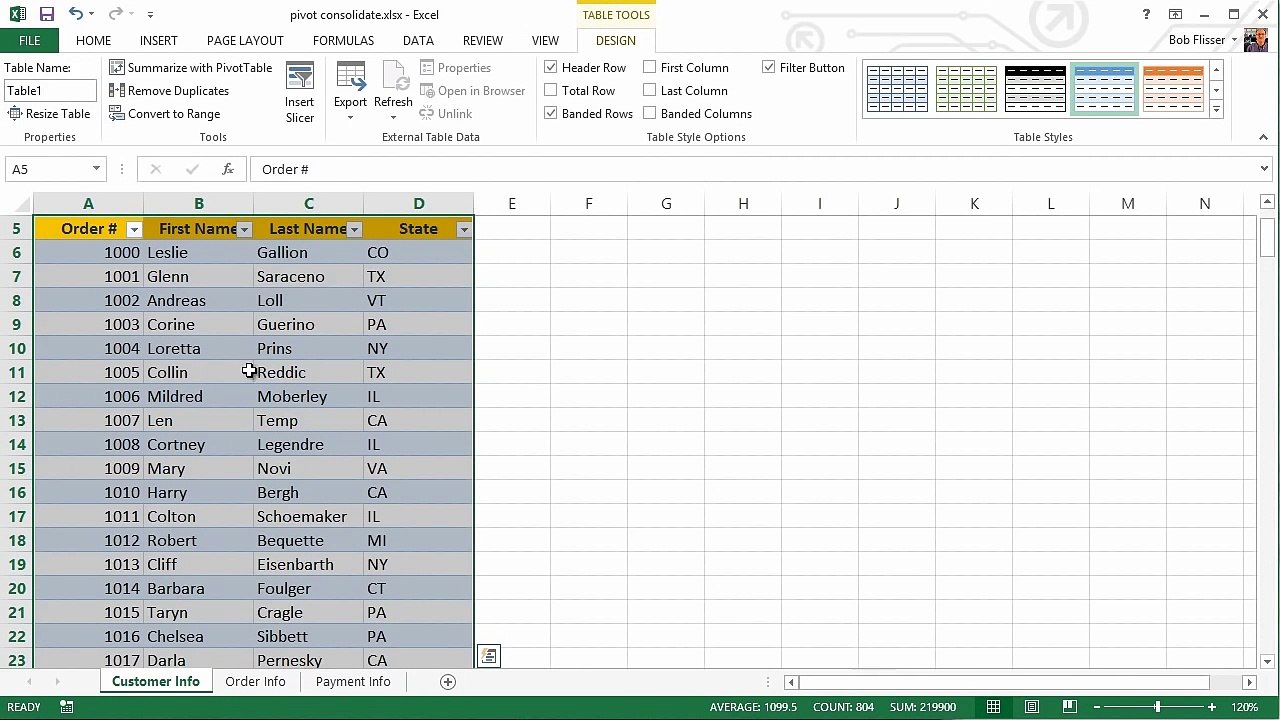Click the Insert Function fx icon
The image size is (1280, 720).
228,169
